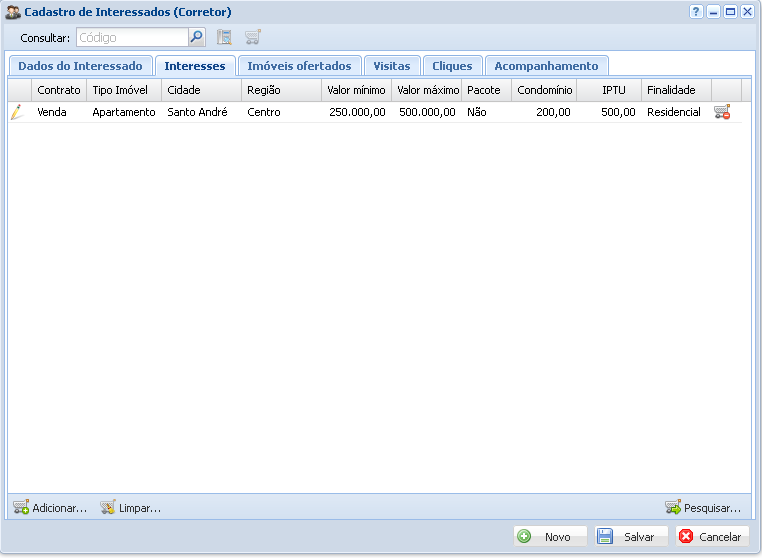Open the Dados do Interessado tab
762x558 pixels.
(80, 66)
